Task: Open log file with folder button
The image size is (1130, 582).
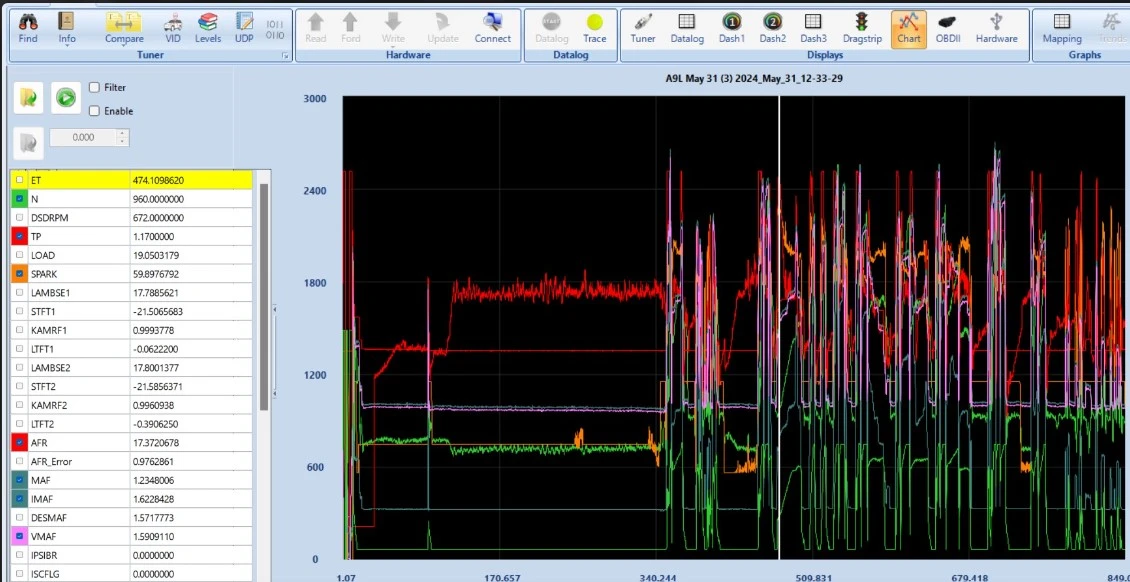Action: (28, 97)
